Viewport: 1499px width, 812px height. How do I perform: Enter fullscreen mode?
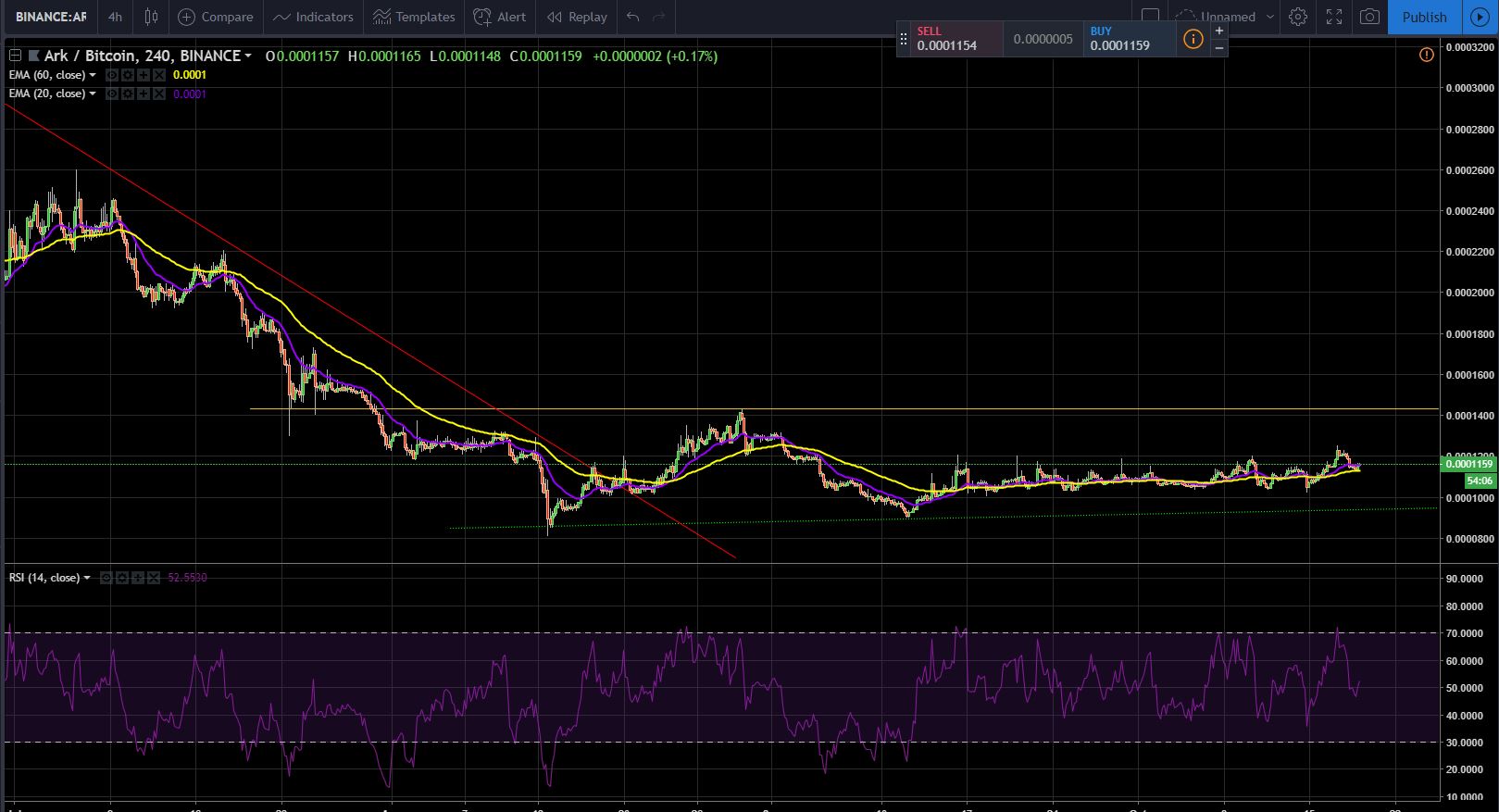pyautogui.click(x=1334, y=17)
